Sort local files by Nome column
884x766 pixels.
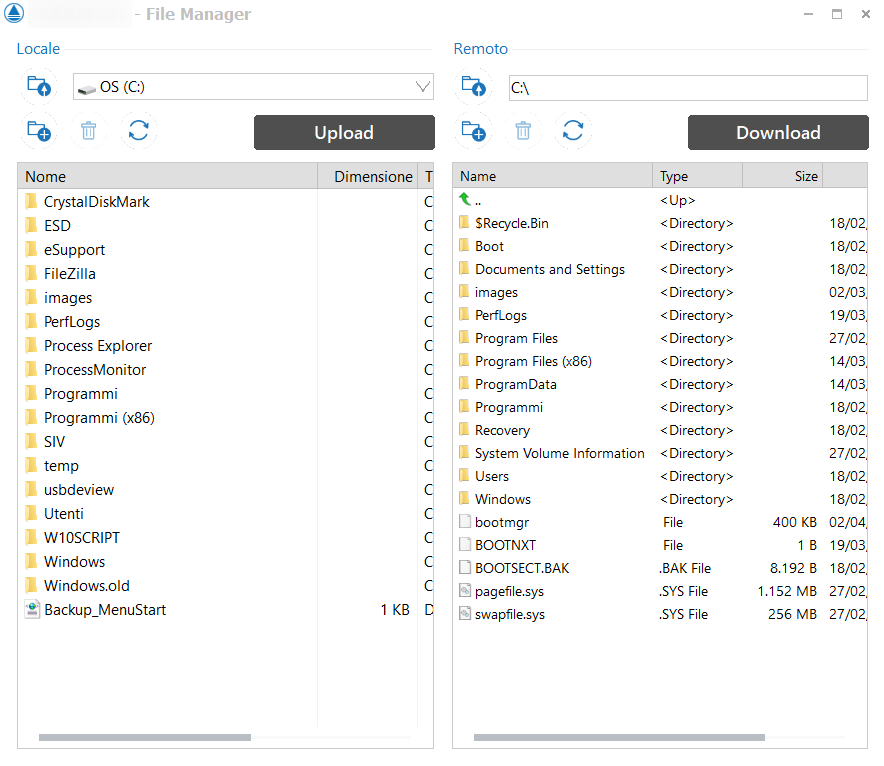tap(167, 176)
